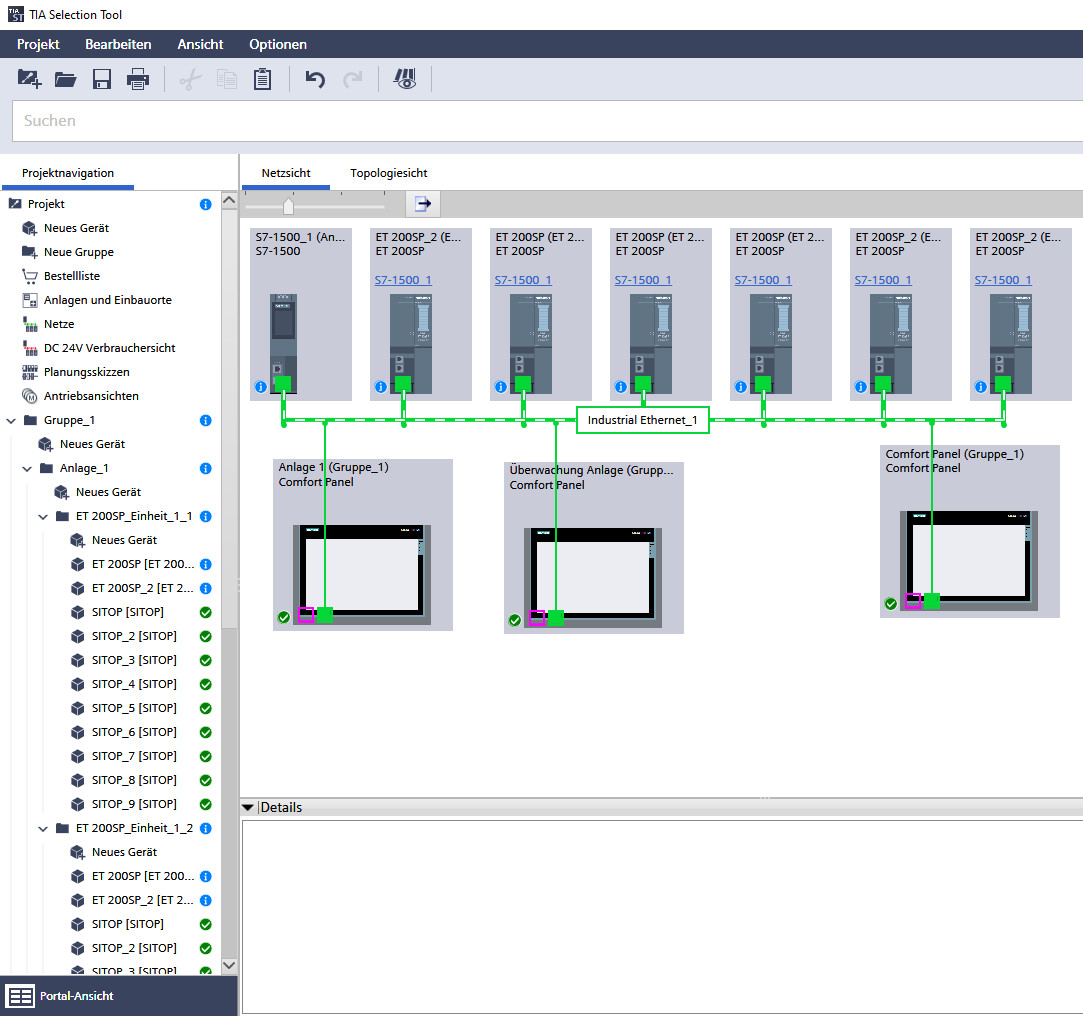Click into the Suchen search field

[x=547, y=121]
